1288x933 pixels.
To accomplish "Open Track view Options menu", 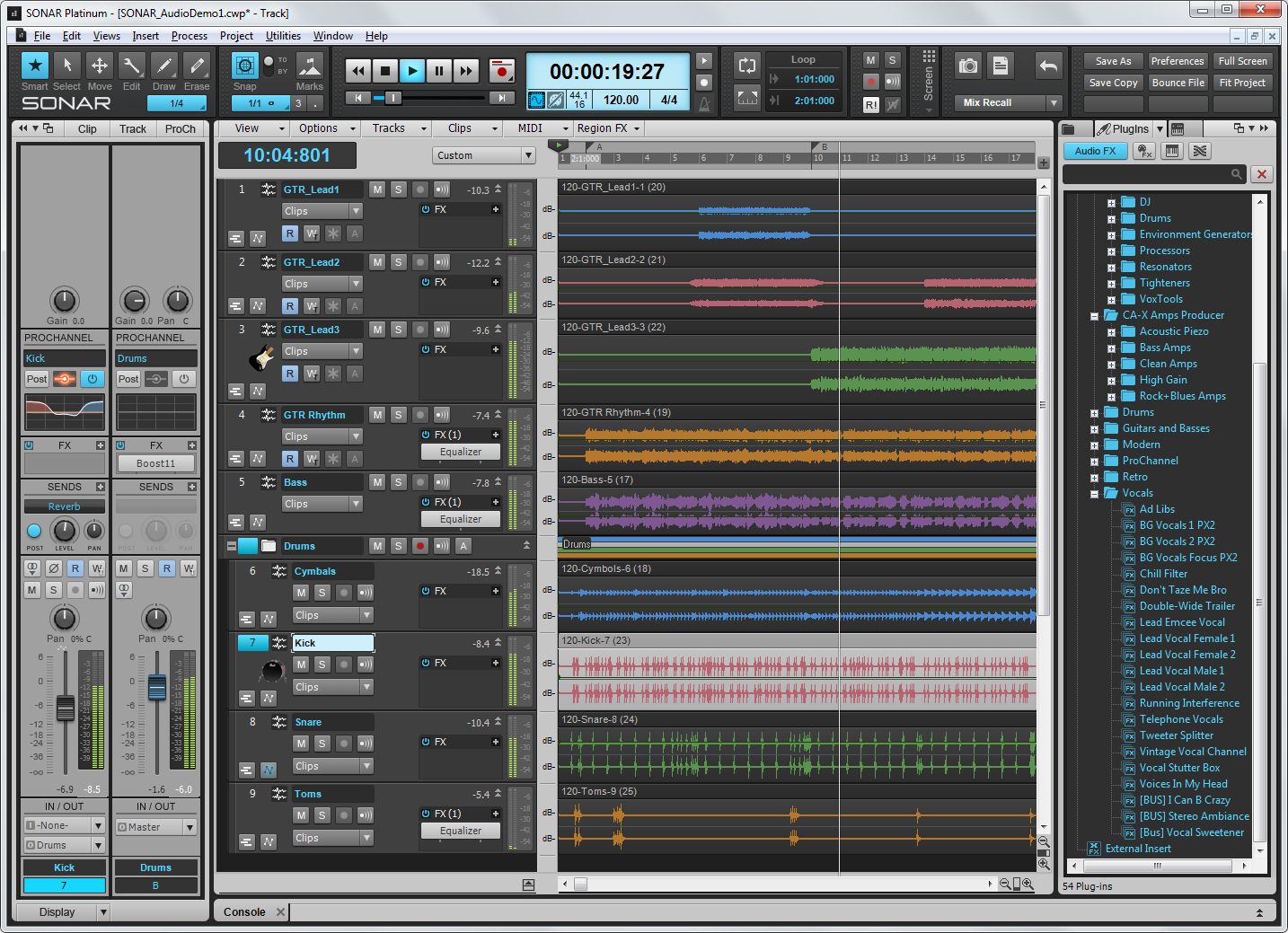I will pos(327,128).
